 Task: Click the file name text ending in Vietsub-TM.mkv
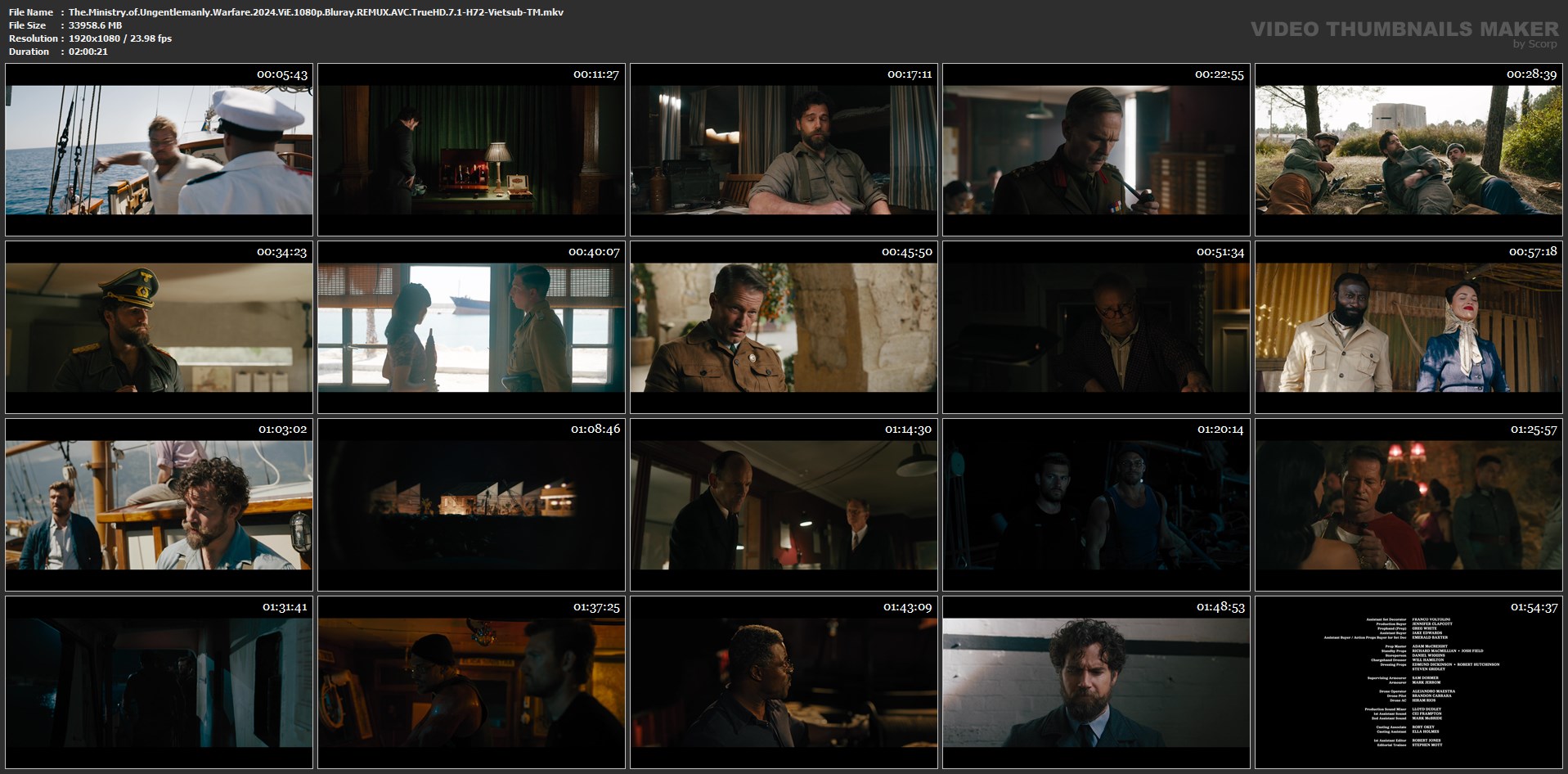(316, 12)
